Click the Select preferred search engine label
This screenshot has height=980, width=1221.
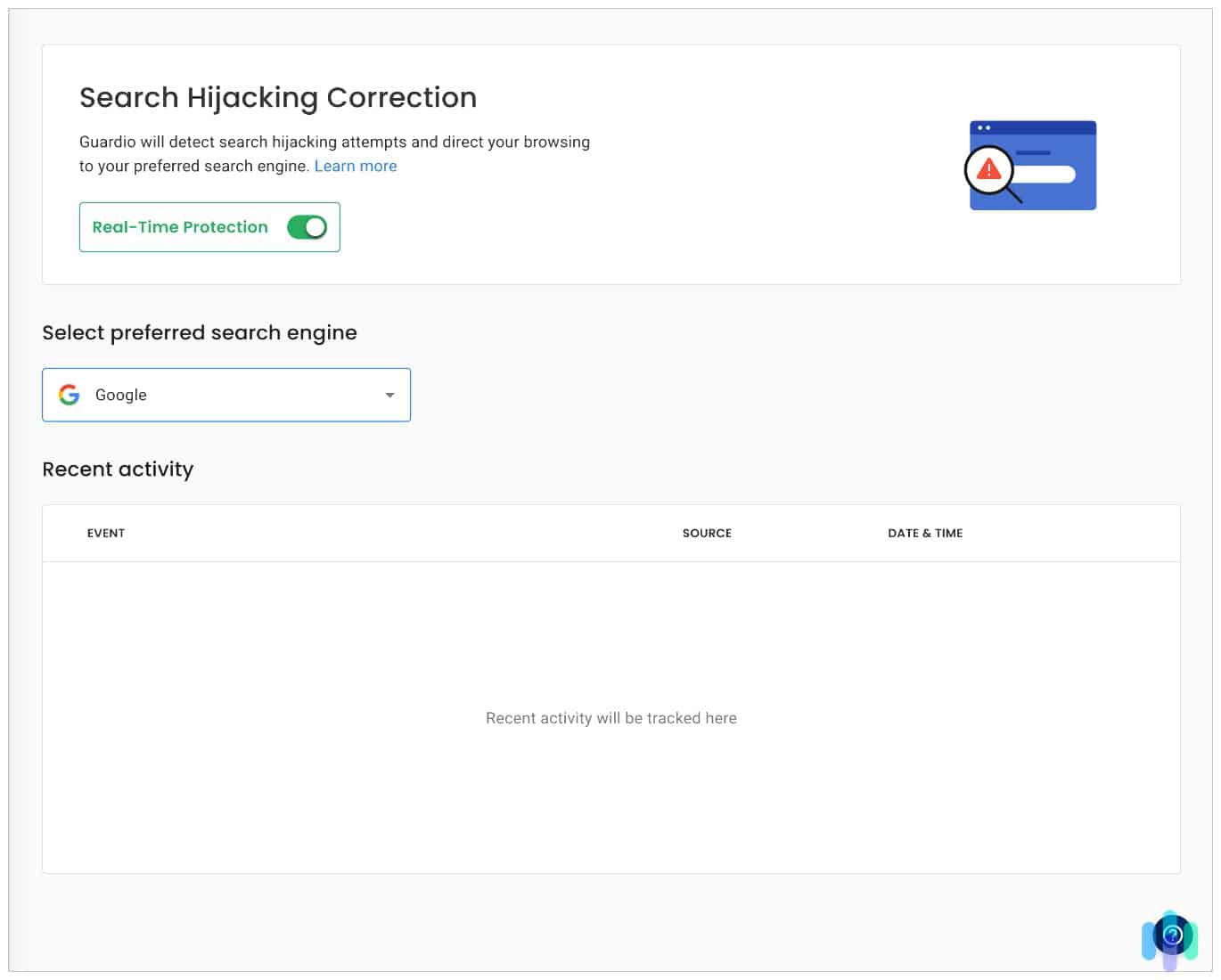tap(200, 333)
